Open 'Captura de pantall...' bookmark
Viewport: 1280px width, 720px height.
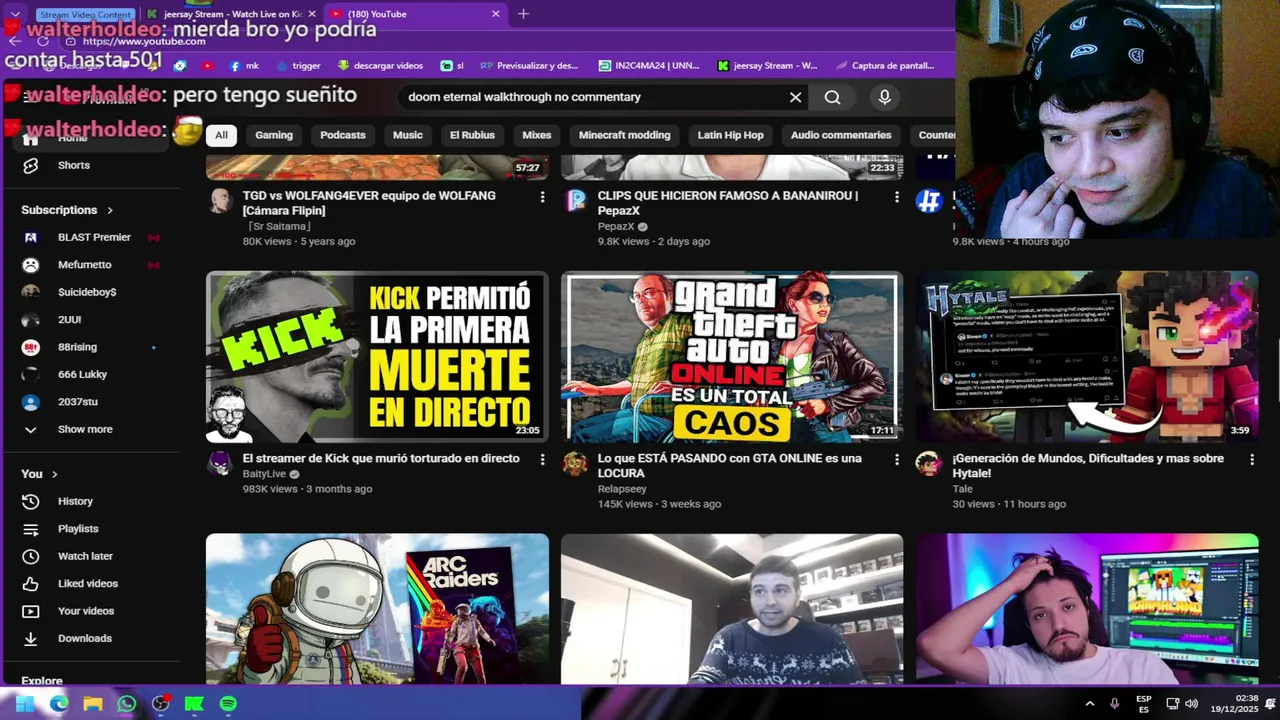point(884,66)
